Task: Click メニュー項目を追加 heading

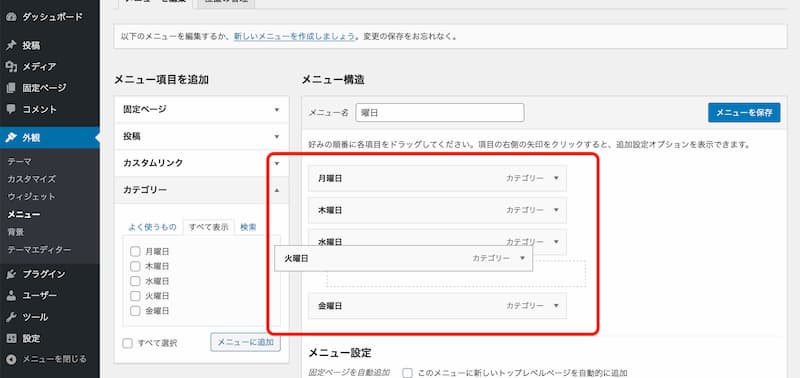Action: pyautogui.click(x=161, y=80)
